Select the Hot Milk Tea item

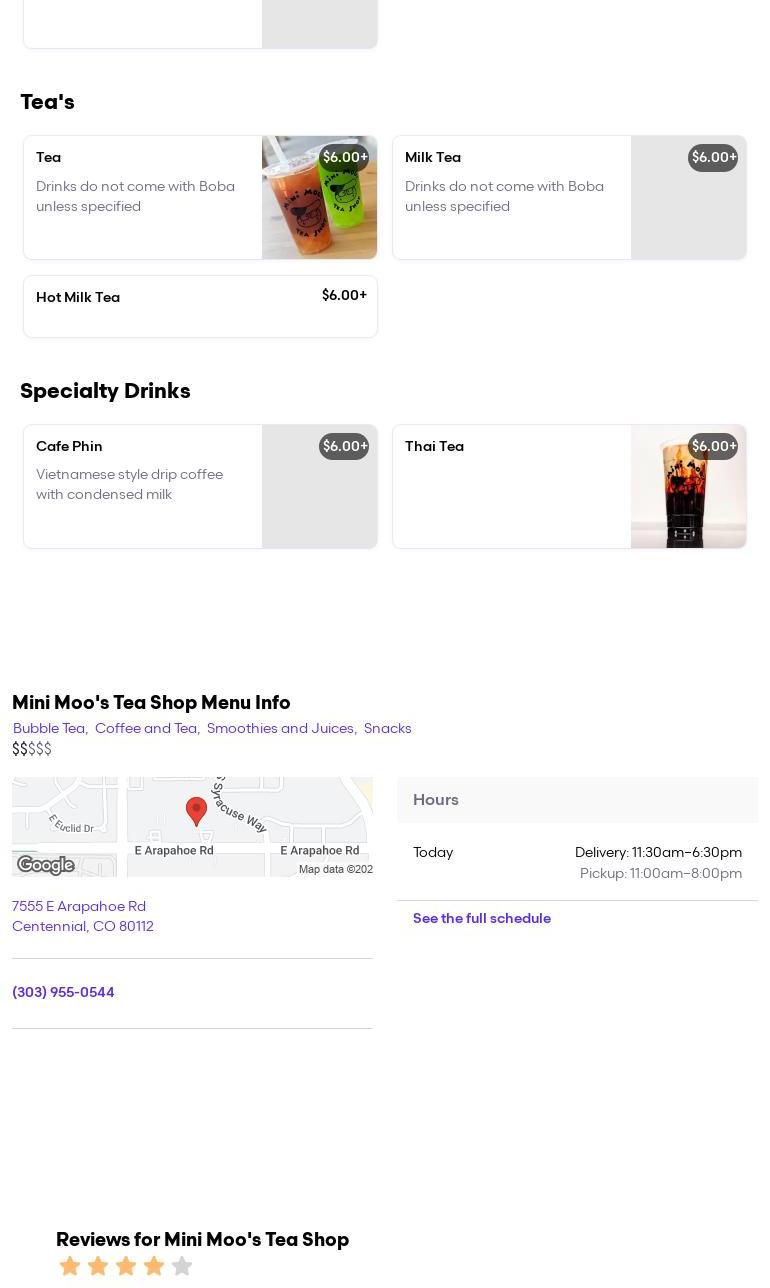coord(200,306)
